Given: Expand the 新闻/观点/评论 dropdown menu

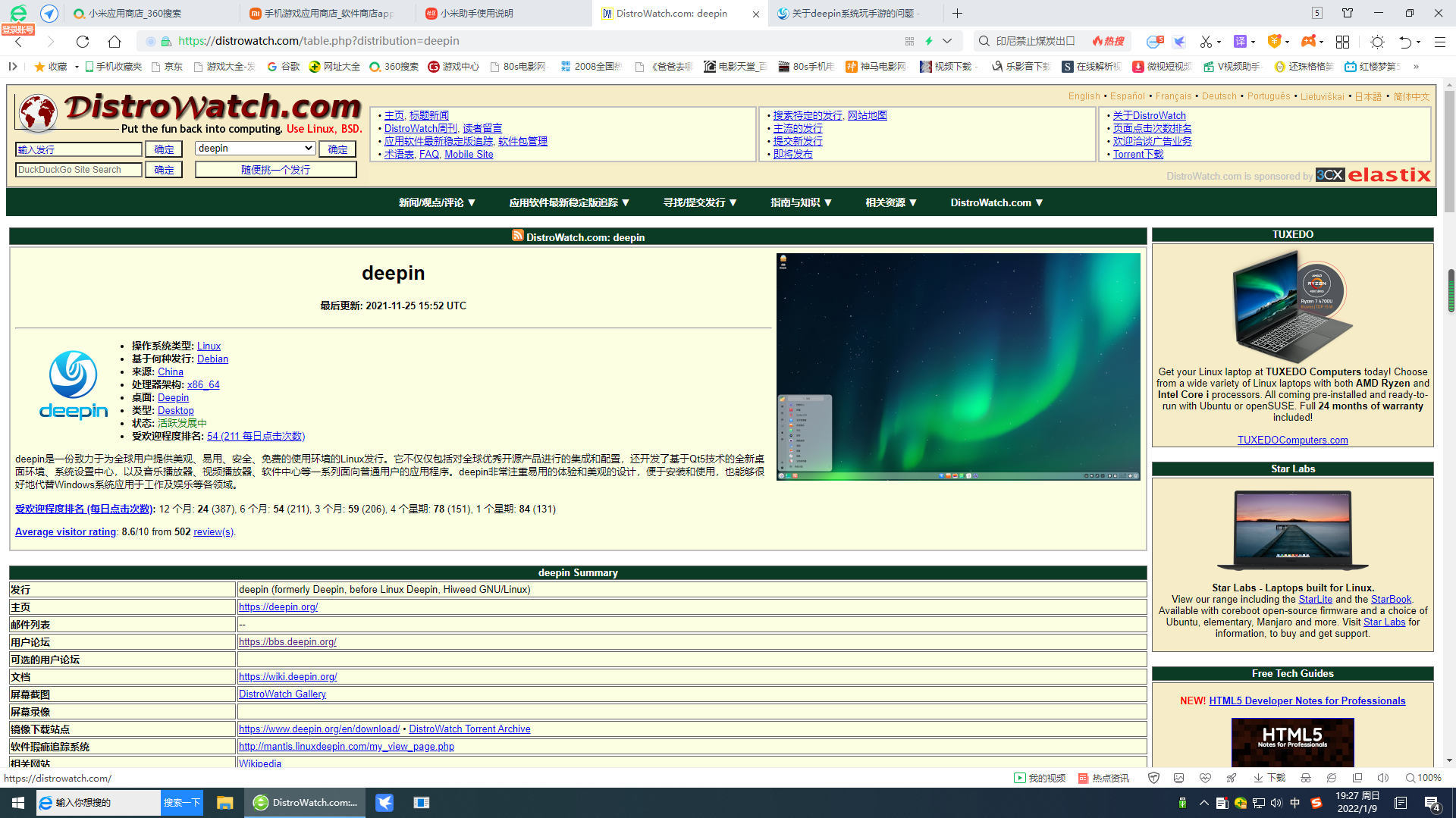Looking at the screenshot, I should (438, 202).
